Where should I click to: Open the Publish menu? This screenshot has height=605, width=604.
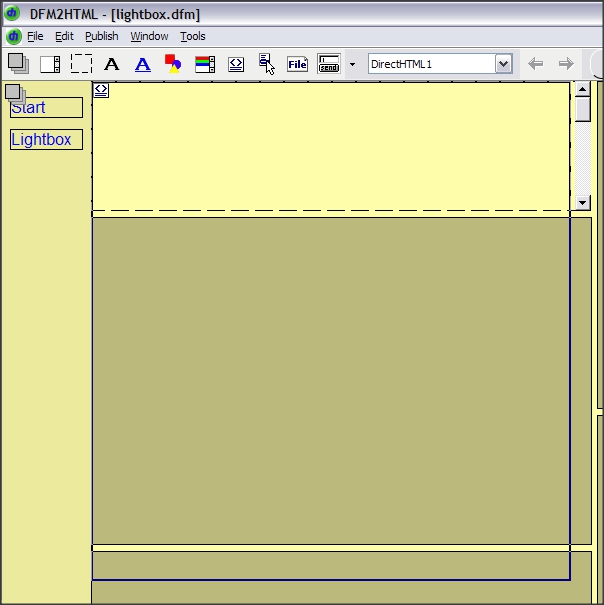(101, 36)
